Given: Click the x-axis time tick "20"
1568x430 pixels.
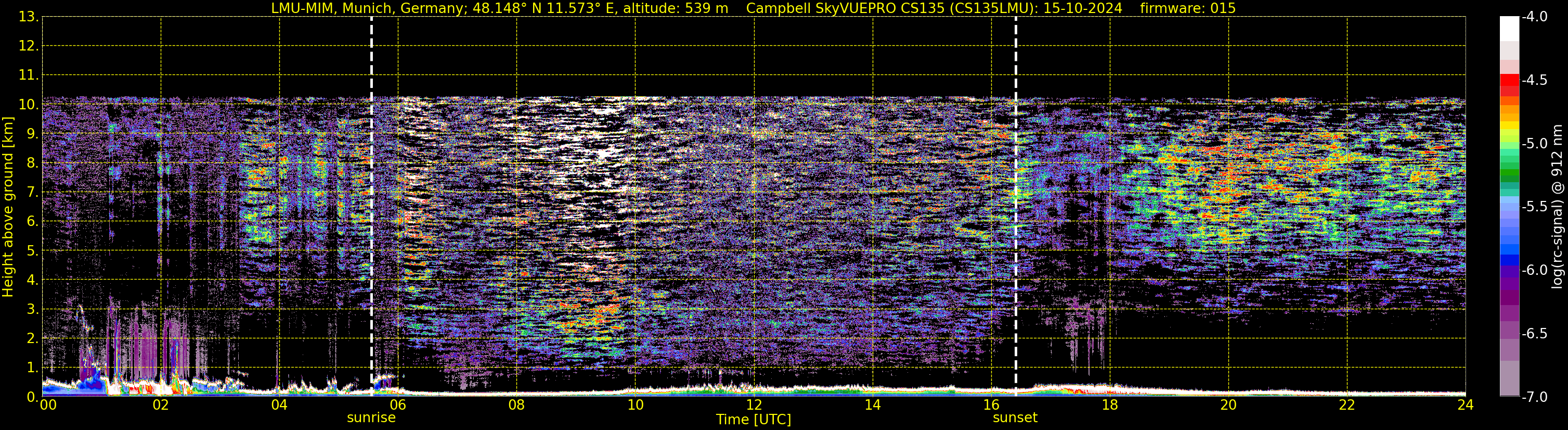Looking at the screenshot, I should pyautogui.click(x=1228, y=405).
